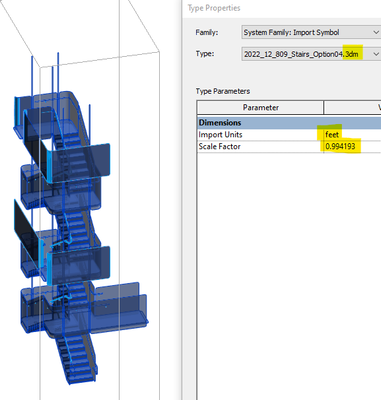
Task: Click the 'Type Parameters' label
Action: coord(223,91)
